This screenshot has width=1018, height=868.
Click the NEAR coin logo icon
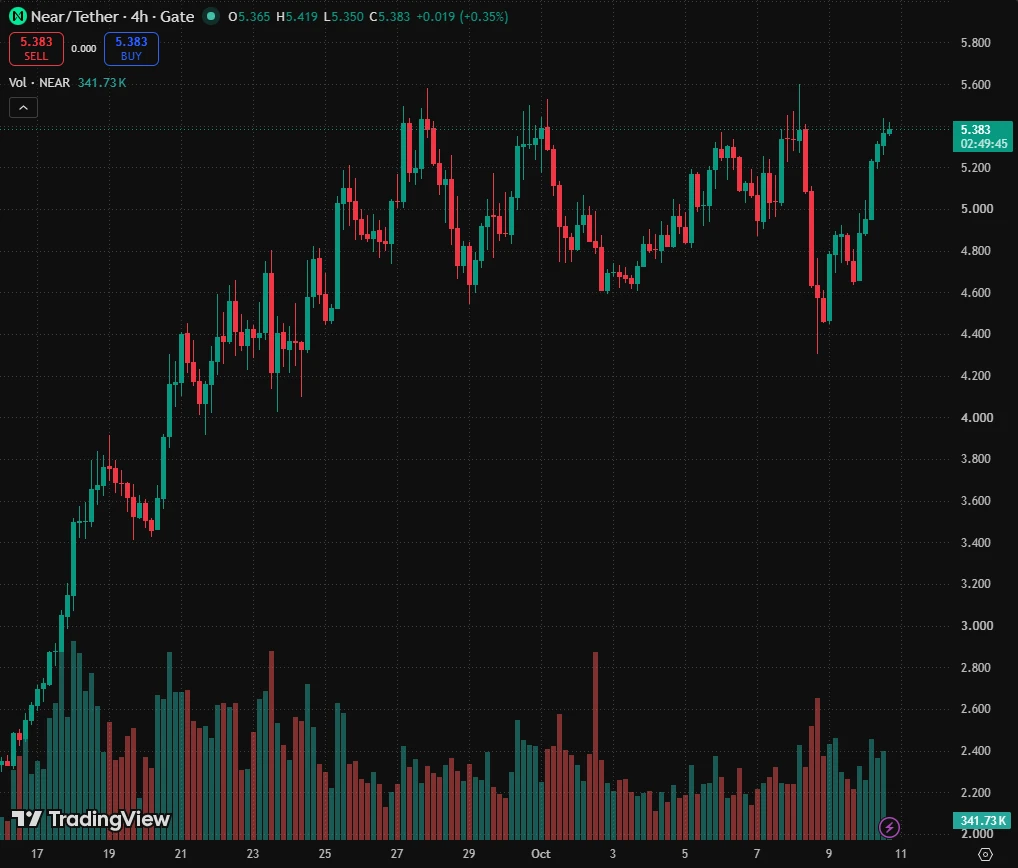coord(18,16)
